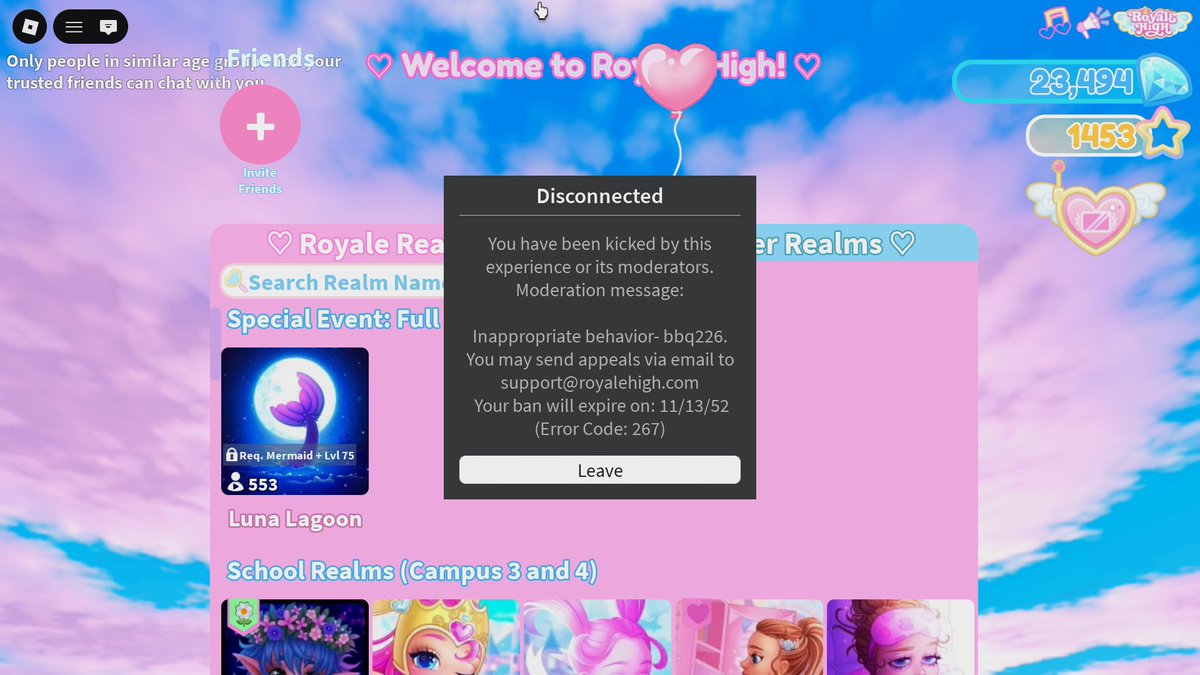Open the ginger ponytail girl realm thumbnail
This screenshot has height=675, width=1200.
click(749, 637)
